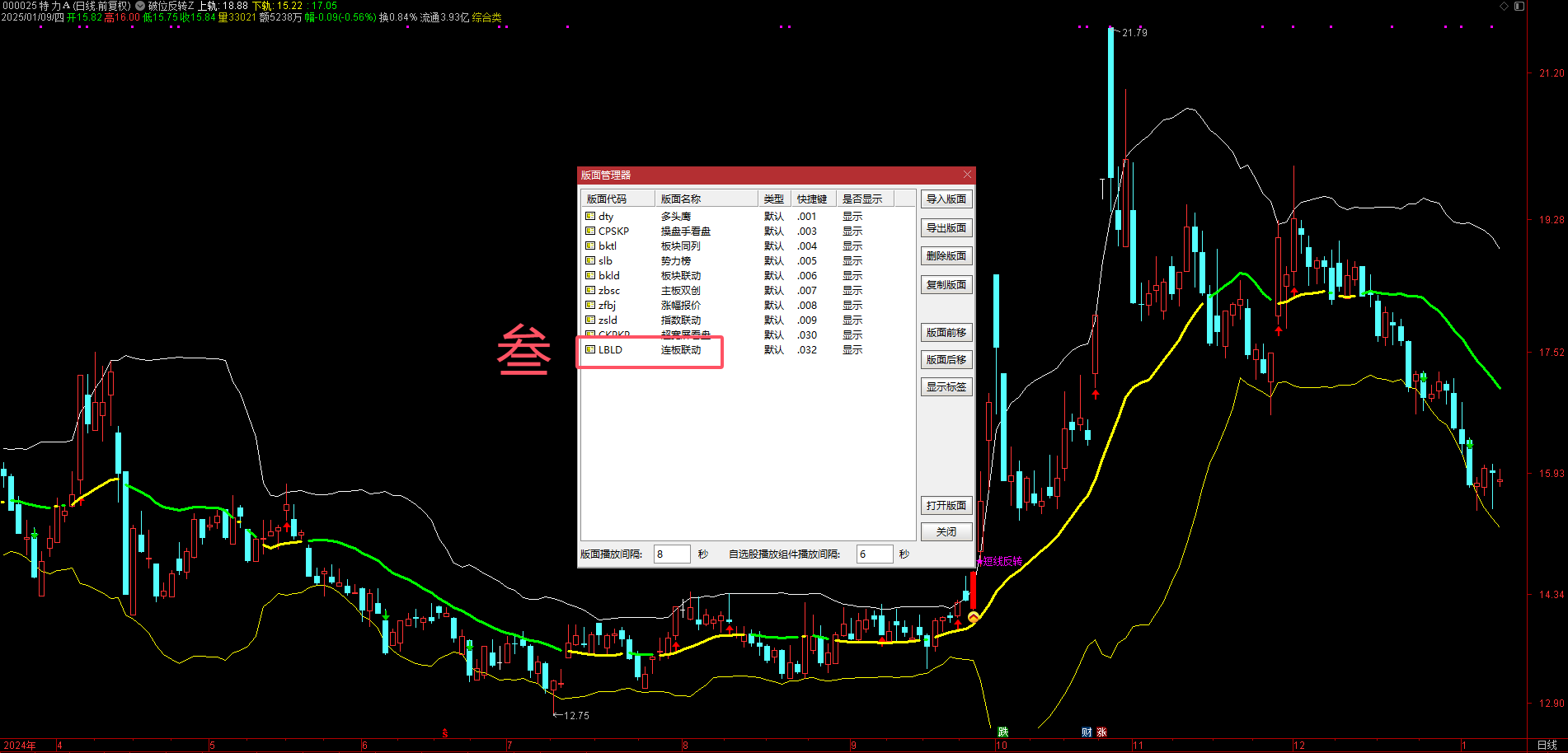This screenshot has height=753, width=1568.
Task: Click the orange circle signal icon on chart
Action: point(974,617)
